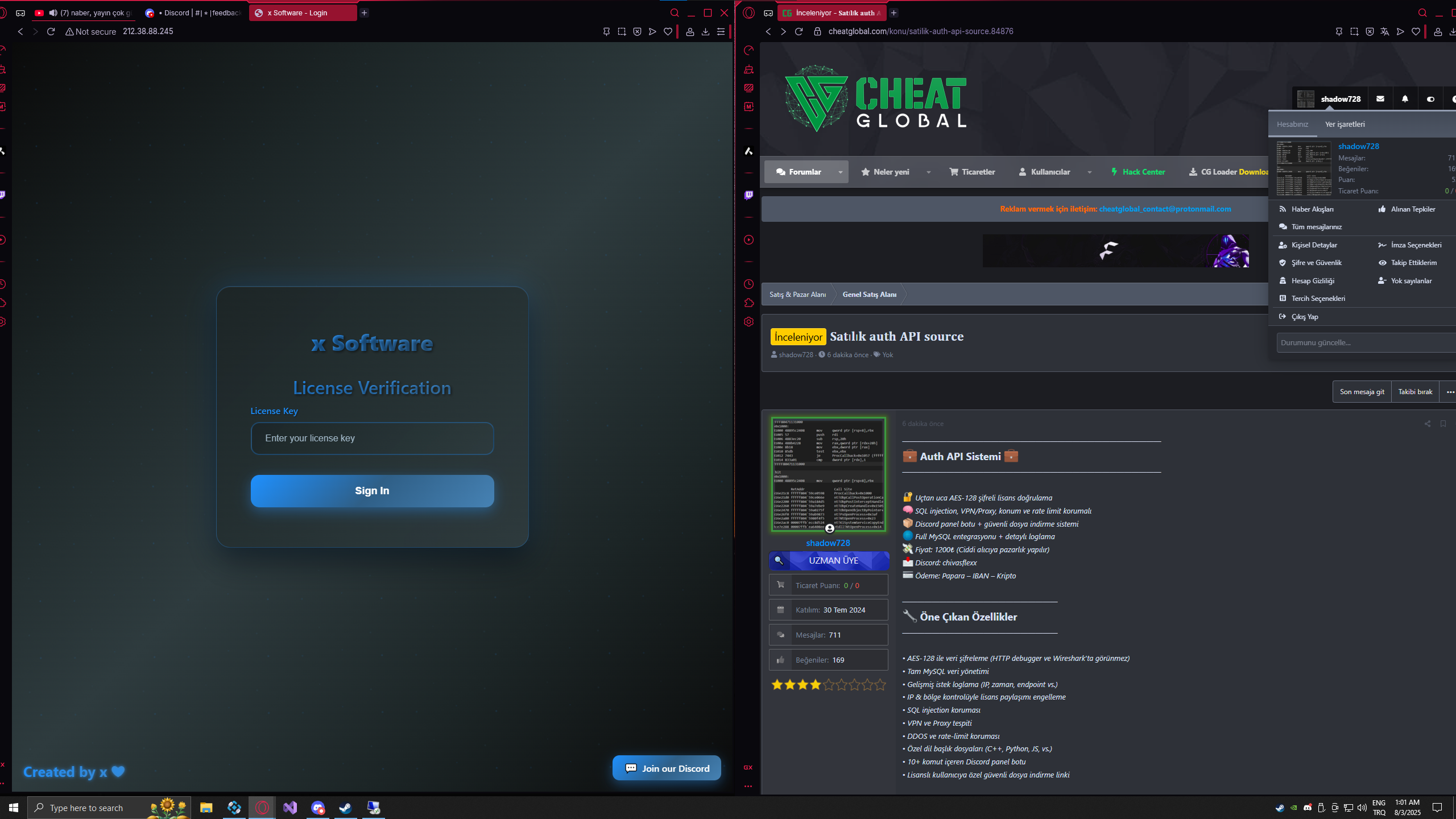1456x819 pixels.
Task: Open Steam from the taskbar
Action: point(345,808)
